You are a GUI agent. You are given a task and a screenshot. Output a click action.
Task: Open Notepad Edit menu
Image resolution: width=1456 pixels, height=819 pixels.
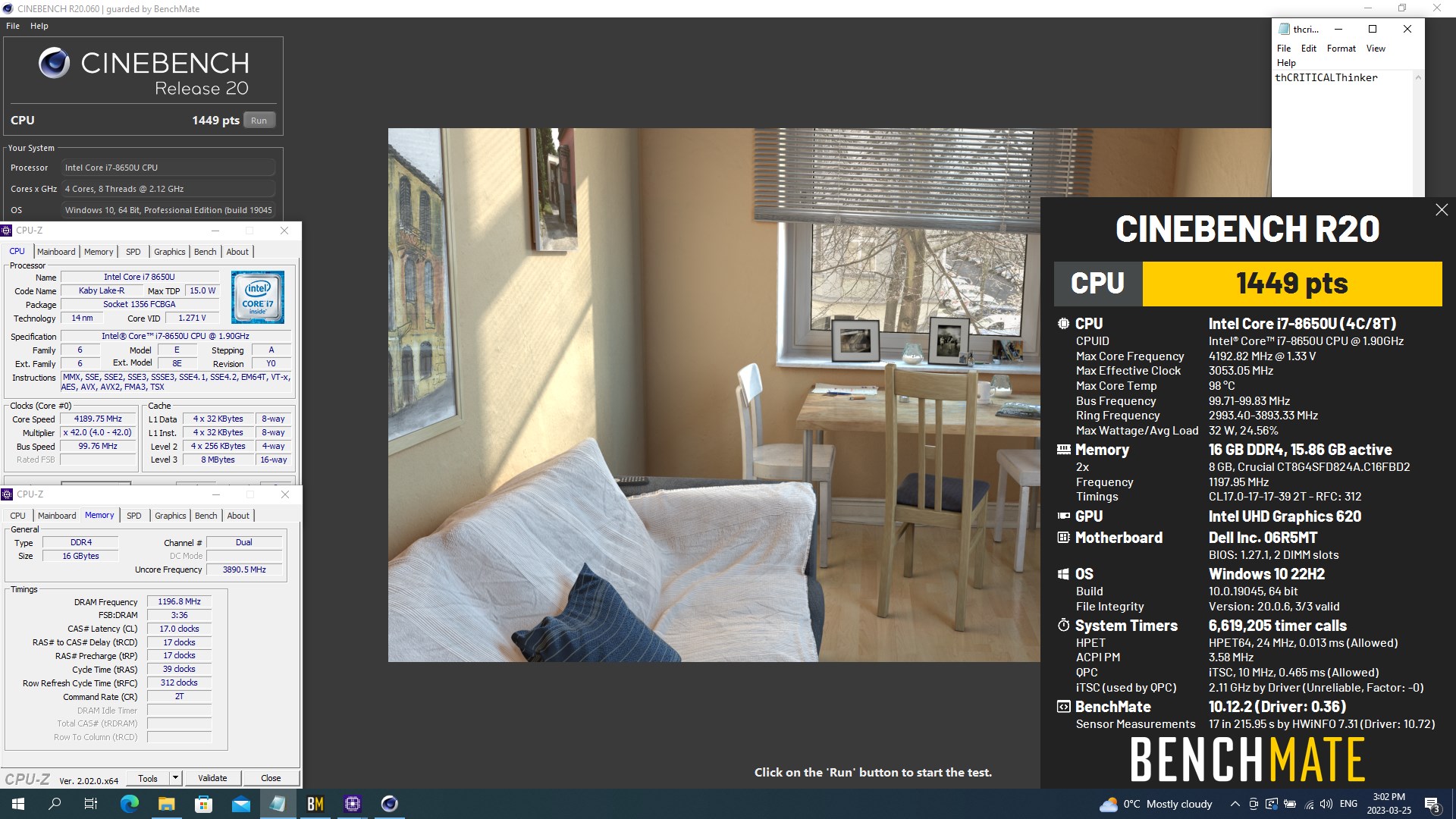[1309, 49]
